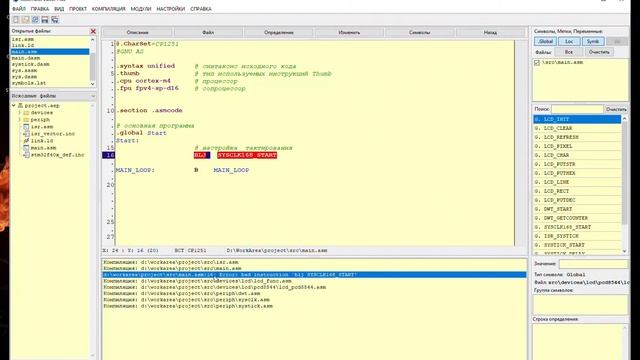Click the save diskette toolbar icon
Image resolution: width=640 pixels, height=360 pixels.
point(45,20)
